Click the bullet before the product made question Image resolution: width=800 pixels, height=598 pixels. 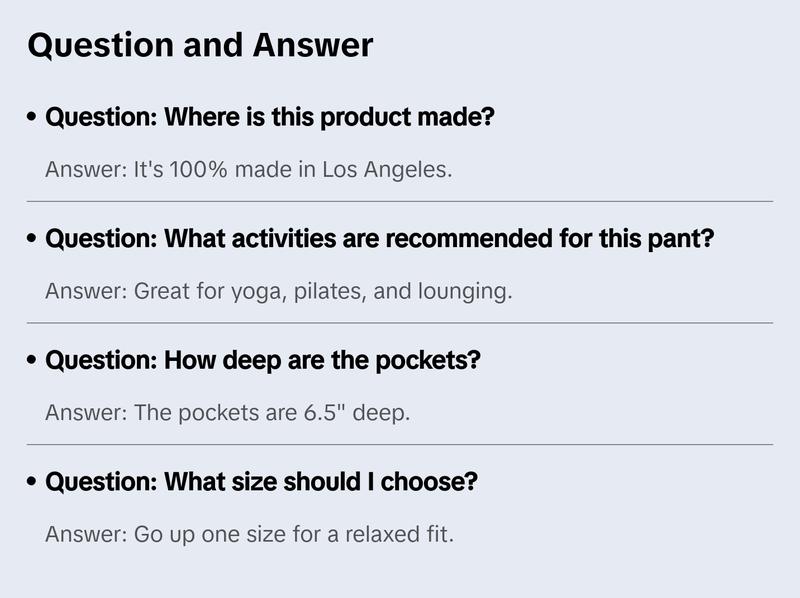pyautogui.click(x=33, y=118)
